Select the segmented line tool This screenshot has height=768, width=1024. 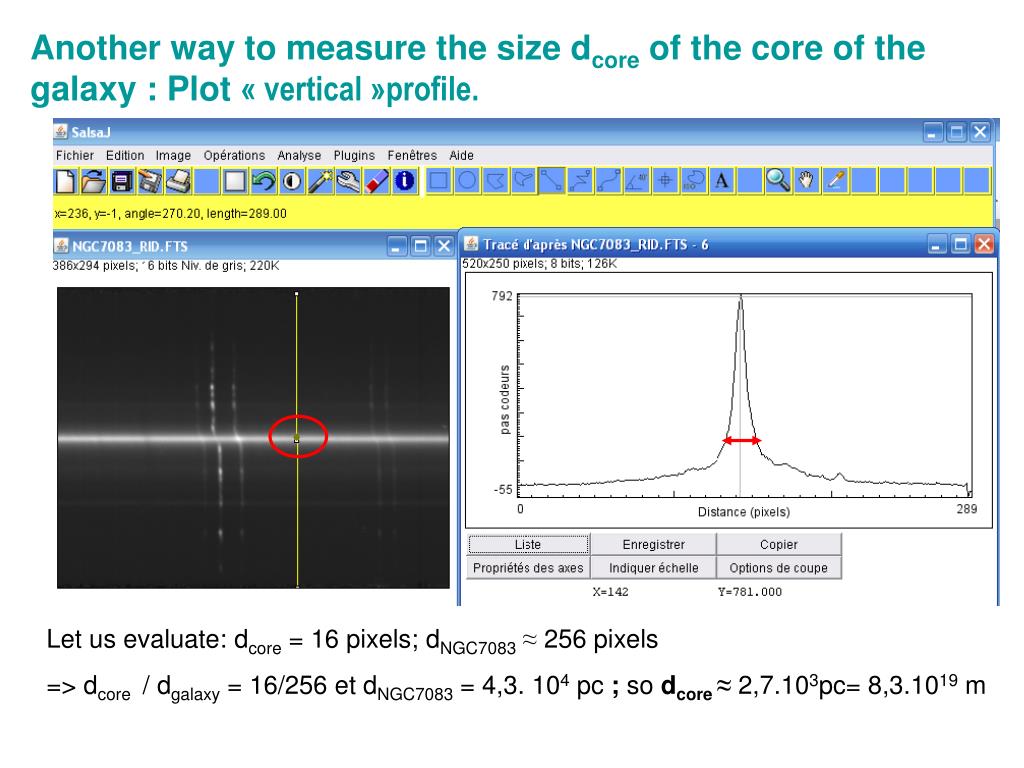click(x=580, y=180)
